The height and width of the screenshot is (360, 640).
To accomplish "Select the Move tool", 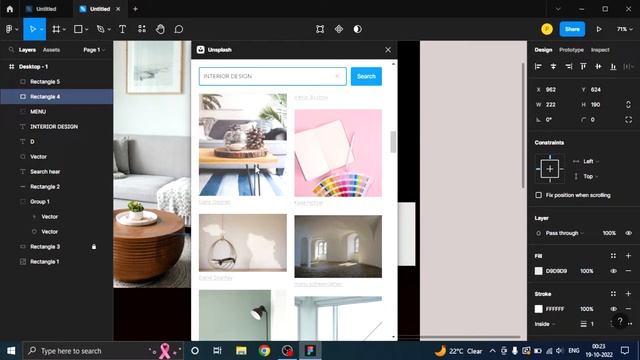I will pos(32,29).
